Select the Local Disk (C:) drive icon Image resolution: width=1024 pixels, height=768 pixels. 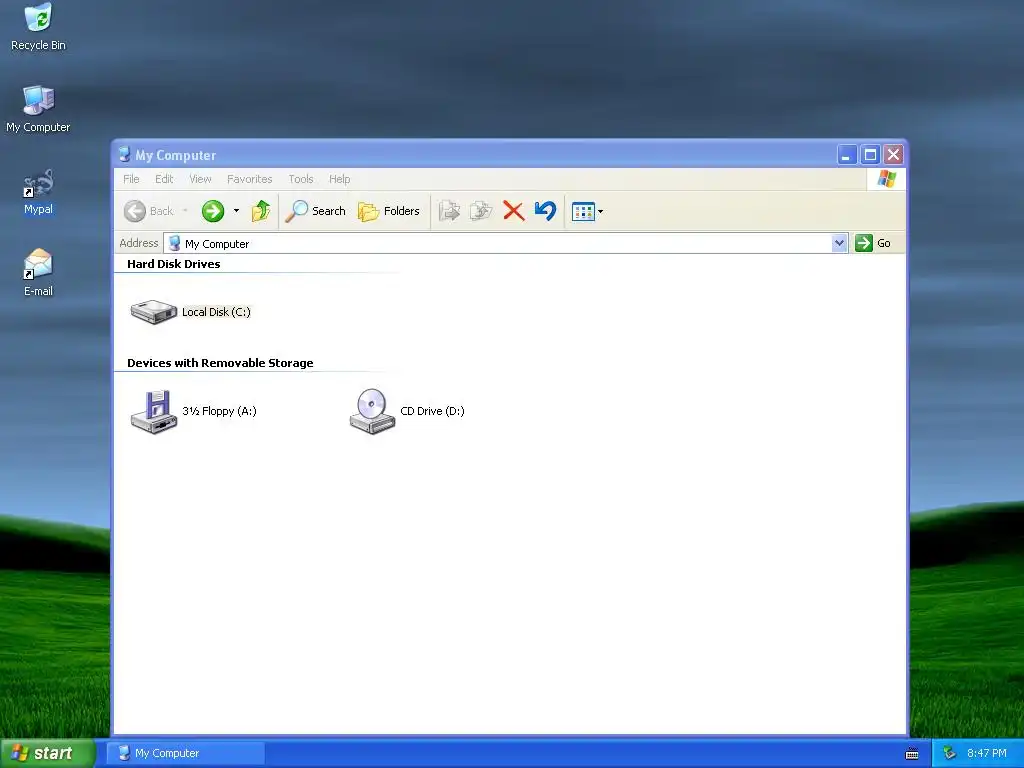(x=154, y=312)
